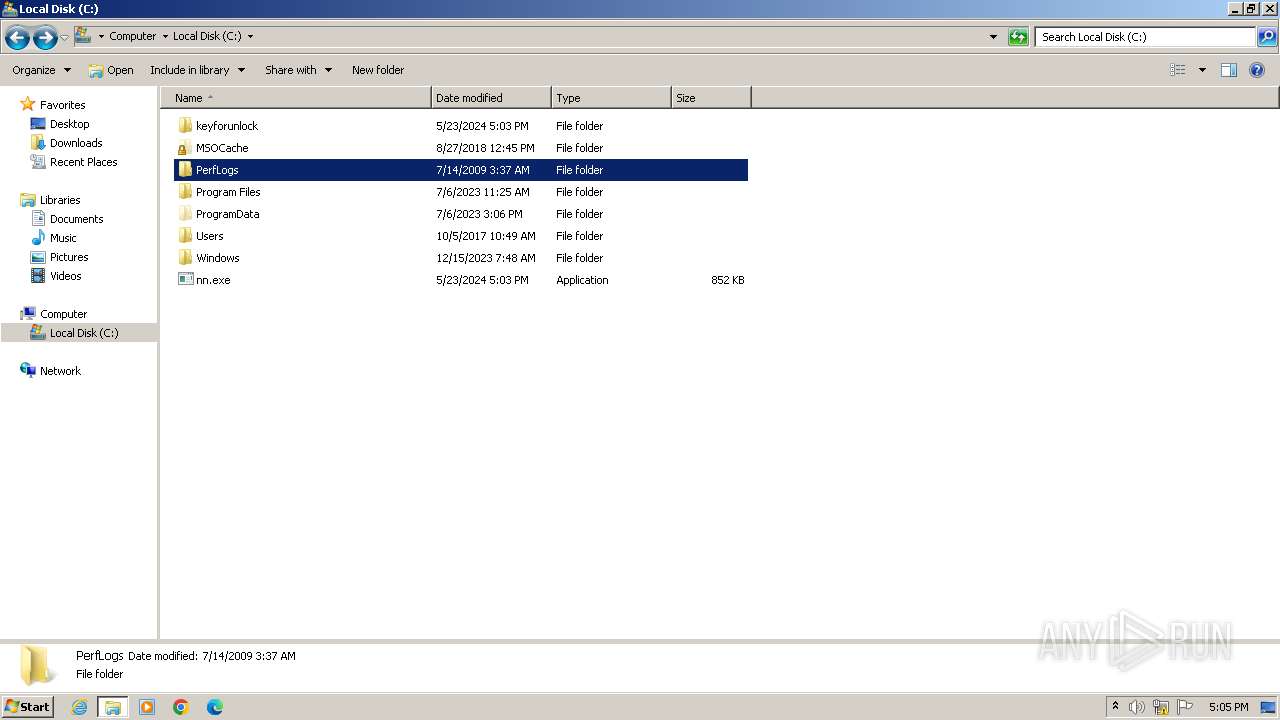This screenshot has height=720, width=1280.
Task: Click the network tray icon
Action: 1161,707
